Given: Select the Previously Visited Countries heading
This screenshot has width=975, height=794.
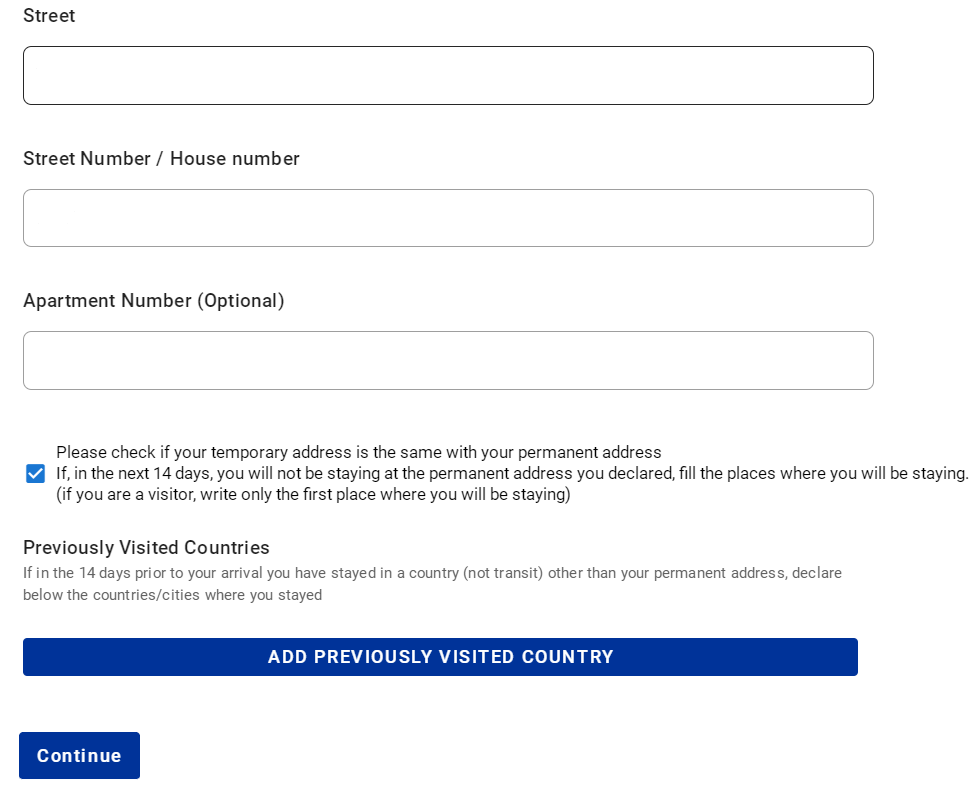Looking at the screenshot, I should [x=146, y=548].
